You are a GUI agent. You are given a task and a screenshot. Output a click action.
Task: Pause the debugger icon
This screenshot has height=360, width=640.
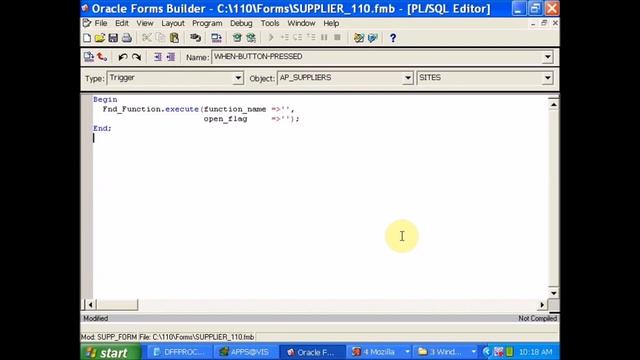point(324,38)
